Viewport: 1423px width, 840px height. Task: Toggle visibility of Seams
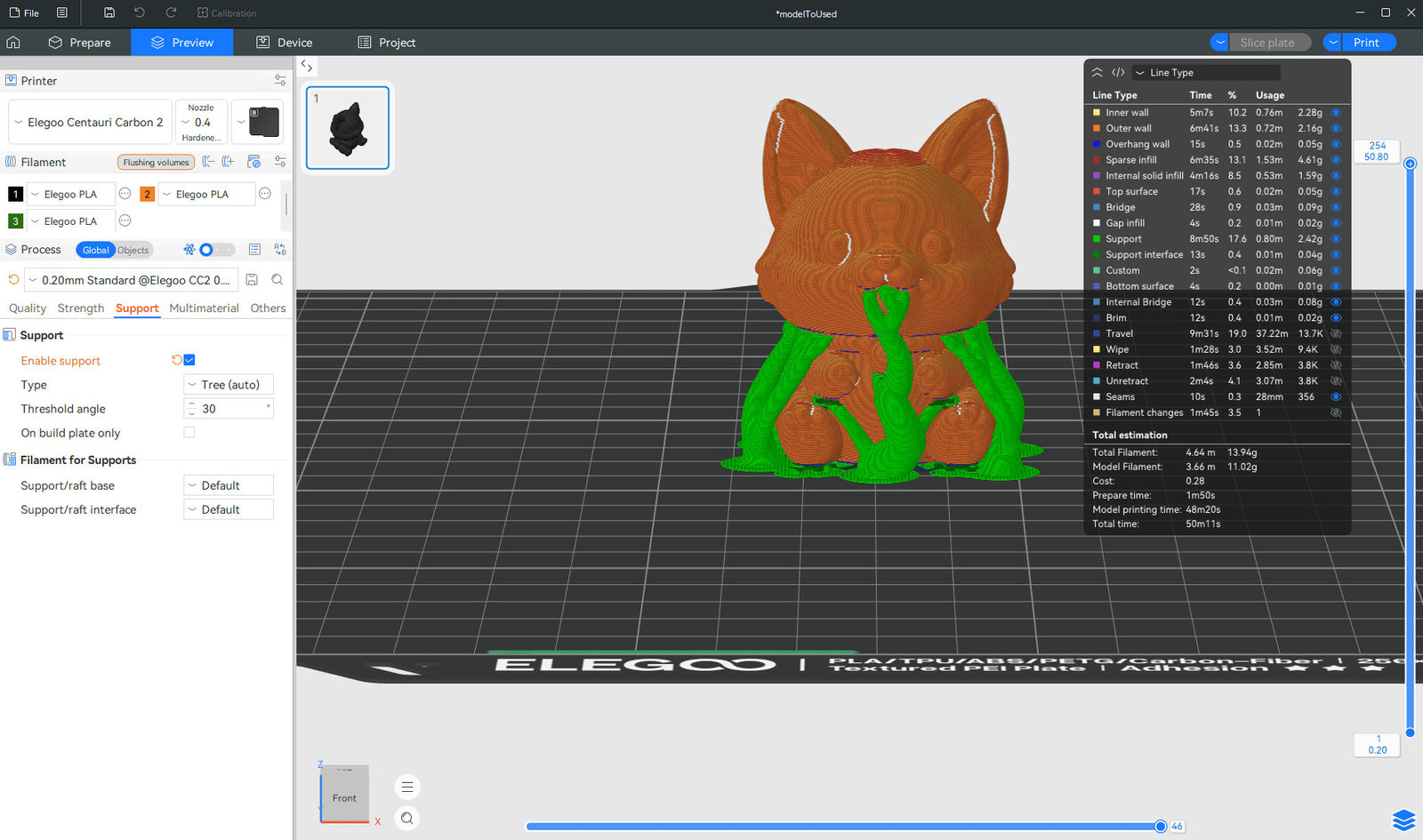point(1336,396)
